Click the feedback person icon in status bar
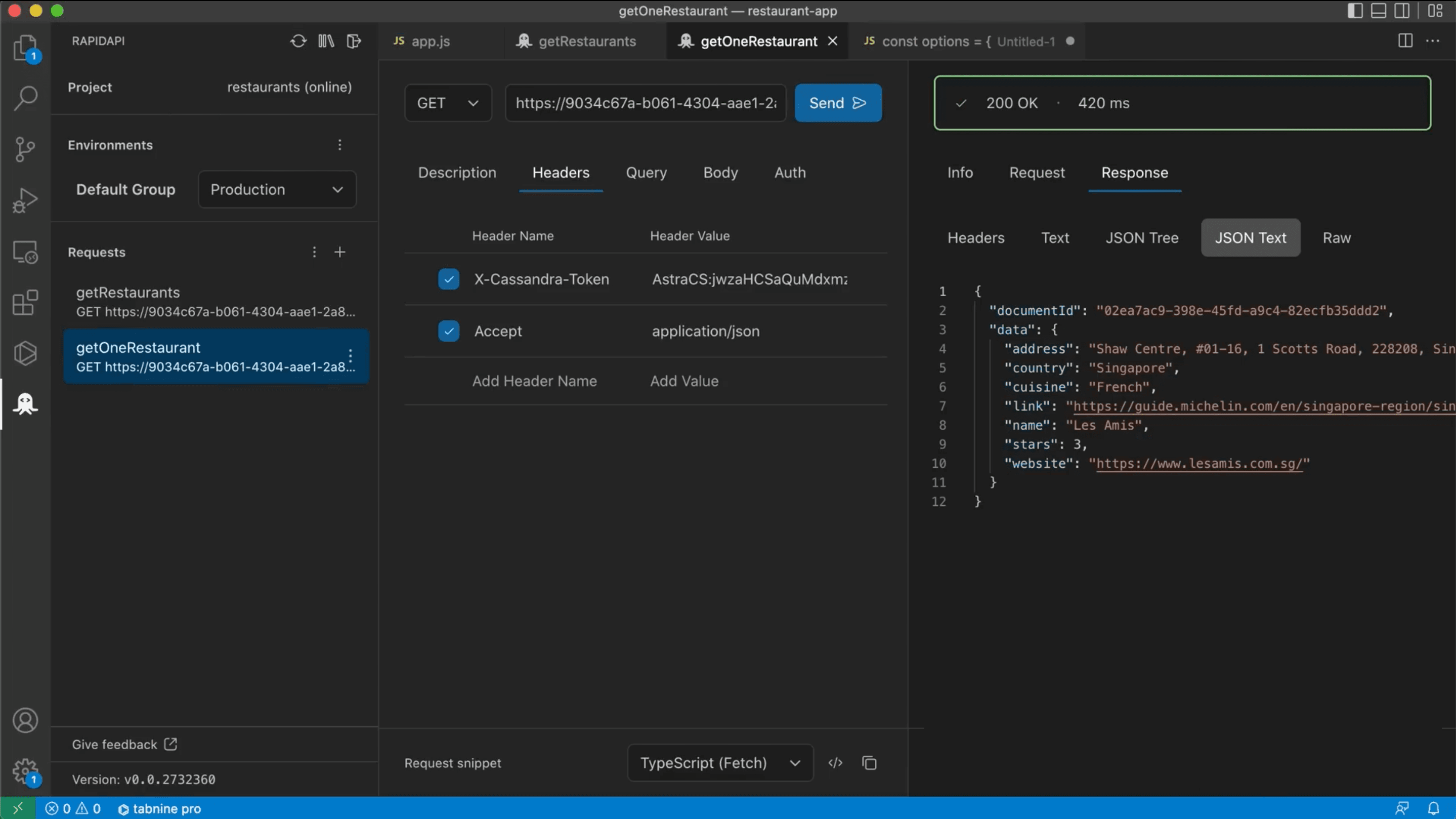 pos(1402,808)
